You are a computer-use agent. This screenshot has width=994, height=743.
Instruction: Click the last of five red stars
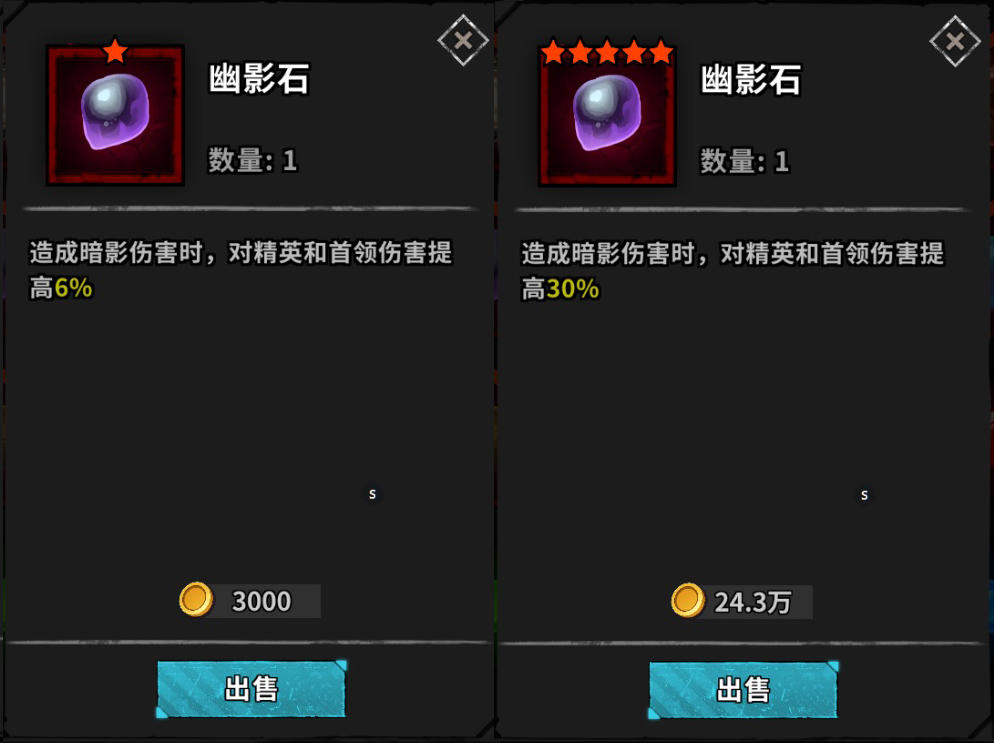(x=661, y=52)
